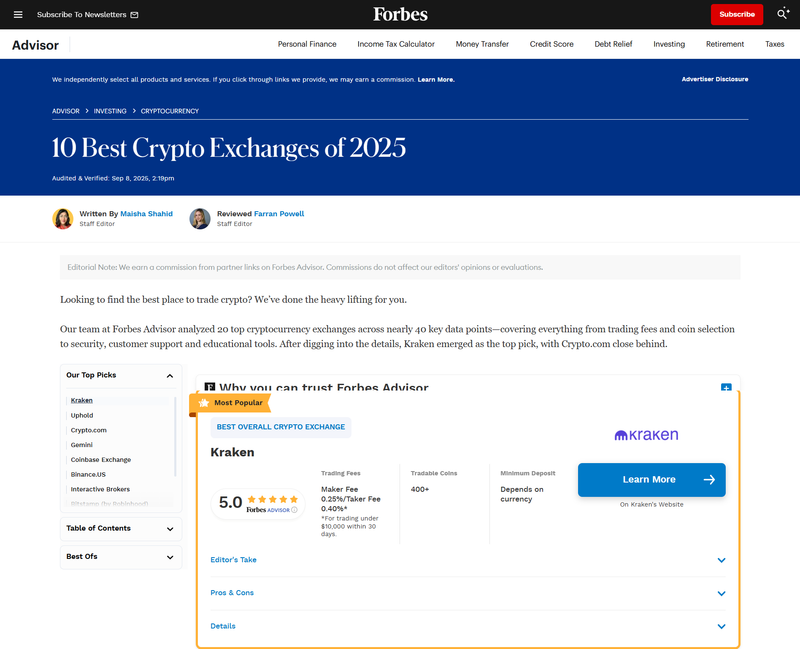Expand the Best Ofs panel
The width and height of the screenshot is (800, 649).
(x=170, y=557)
